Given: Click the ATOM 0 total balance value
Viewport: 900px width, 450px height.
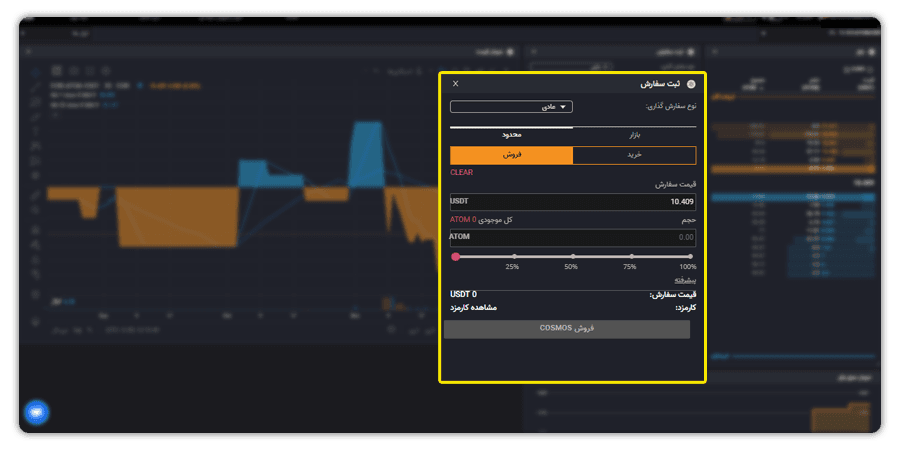Looking at the screenshot, I should tap(463, 220).
